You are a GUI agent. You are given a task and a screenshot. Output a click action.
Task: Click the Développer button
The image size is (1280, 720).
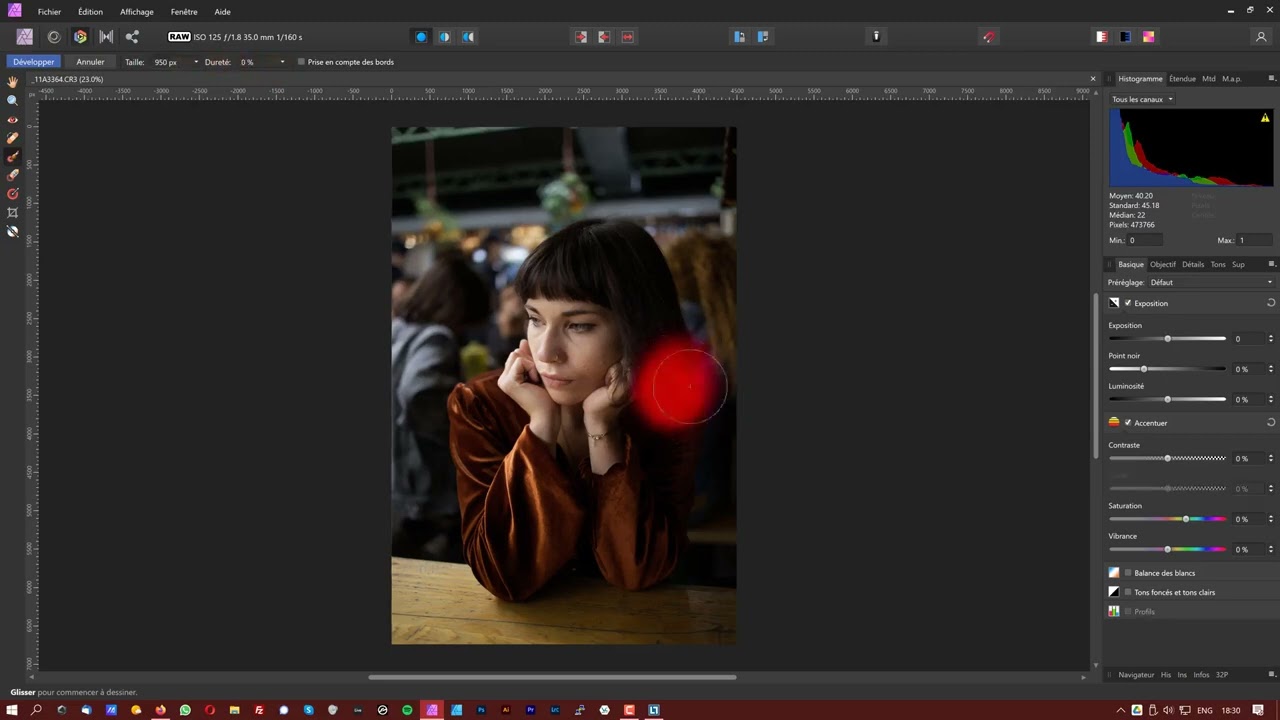pos(34,62)
